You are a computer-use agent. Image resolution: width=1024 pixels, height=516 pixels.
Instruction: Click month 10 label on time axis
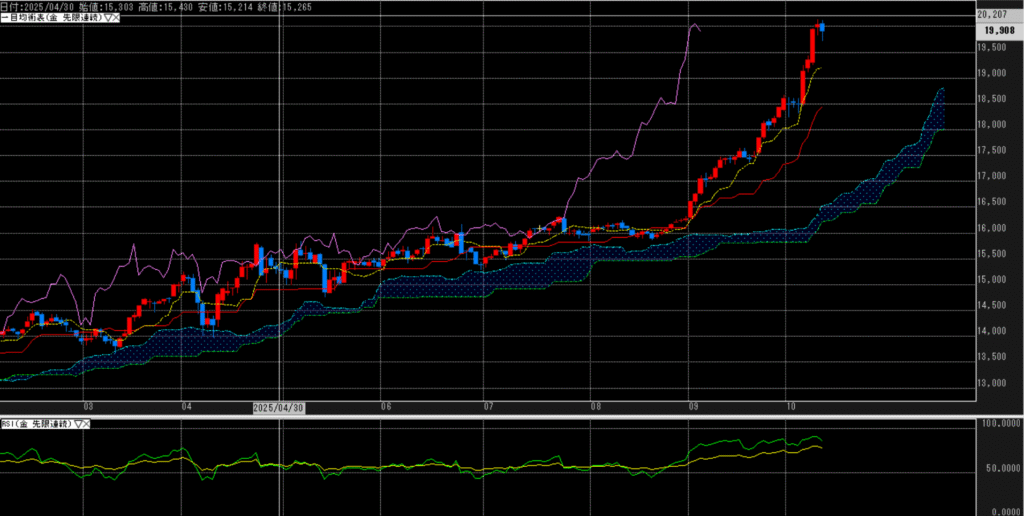(x=791, y=408)
